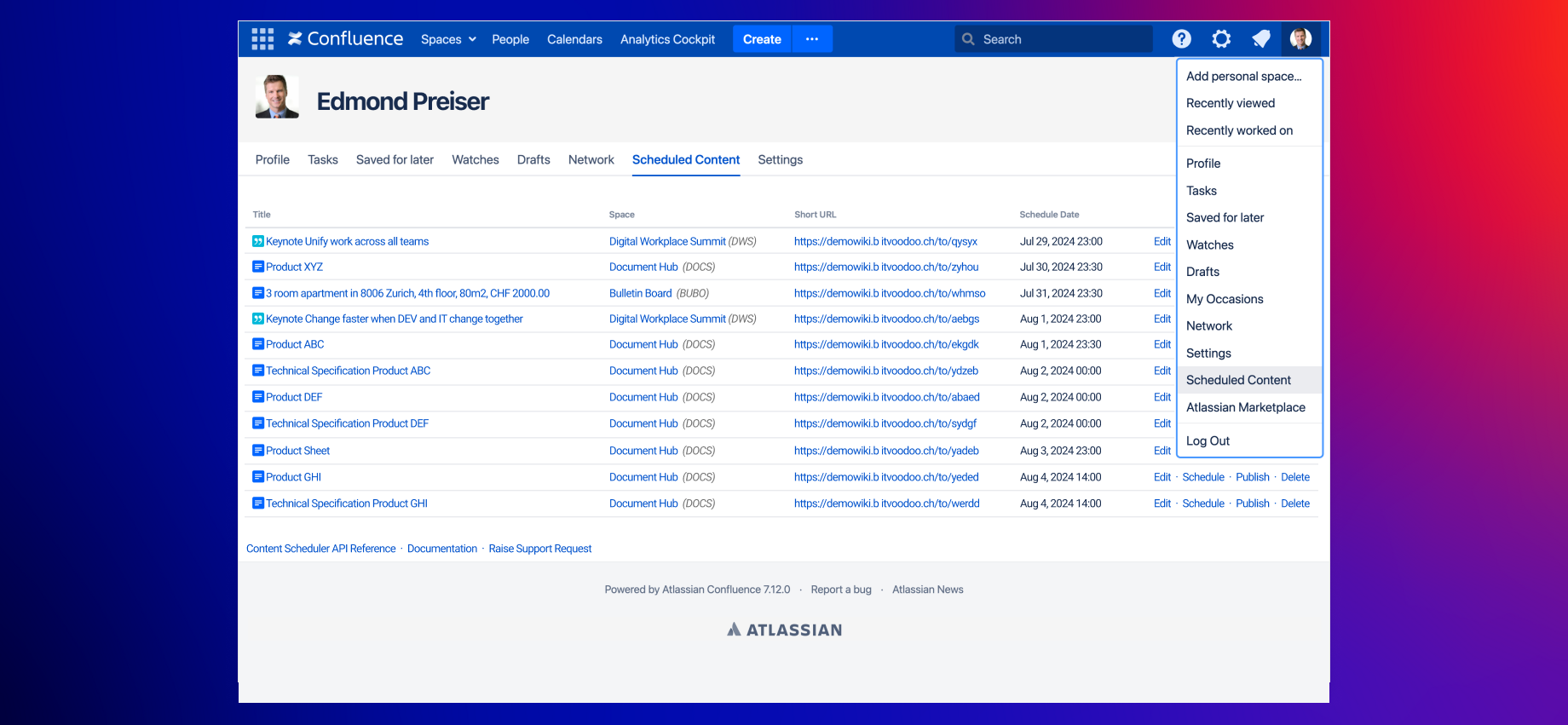Click Delete for Product GHI row
1568x725 pixels.
click(x=1295, y=477)
